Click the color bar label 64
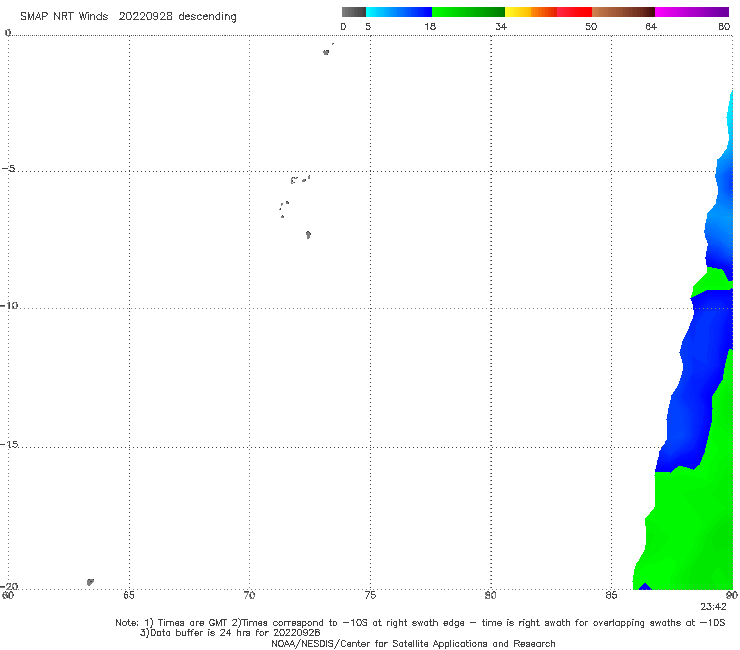The height and width of the screenshot is (650, 740). pyautogui.click(x=651, y=27)
